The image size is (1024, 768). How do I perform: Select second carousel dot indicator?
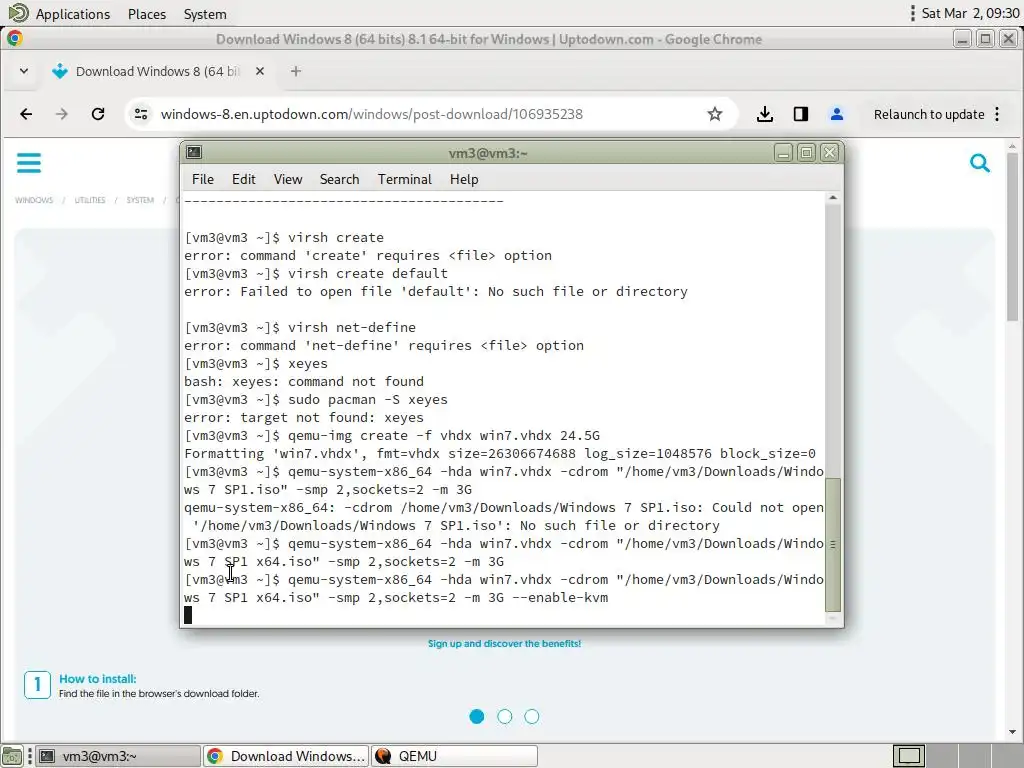[x=505, y=717]
